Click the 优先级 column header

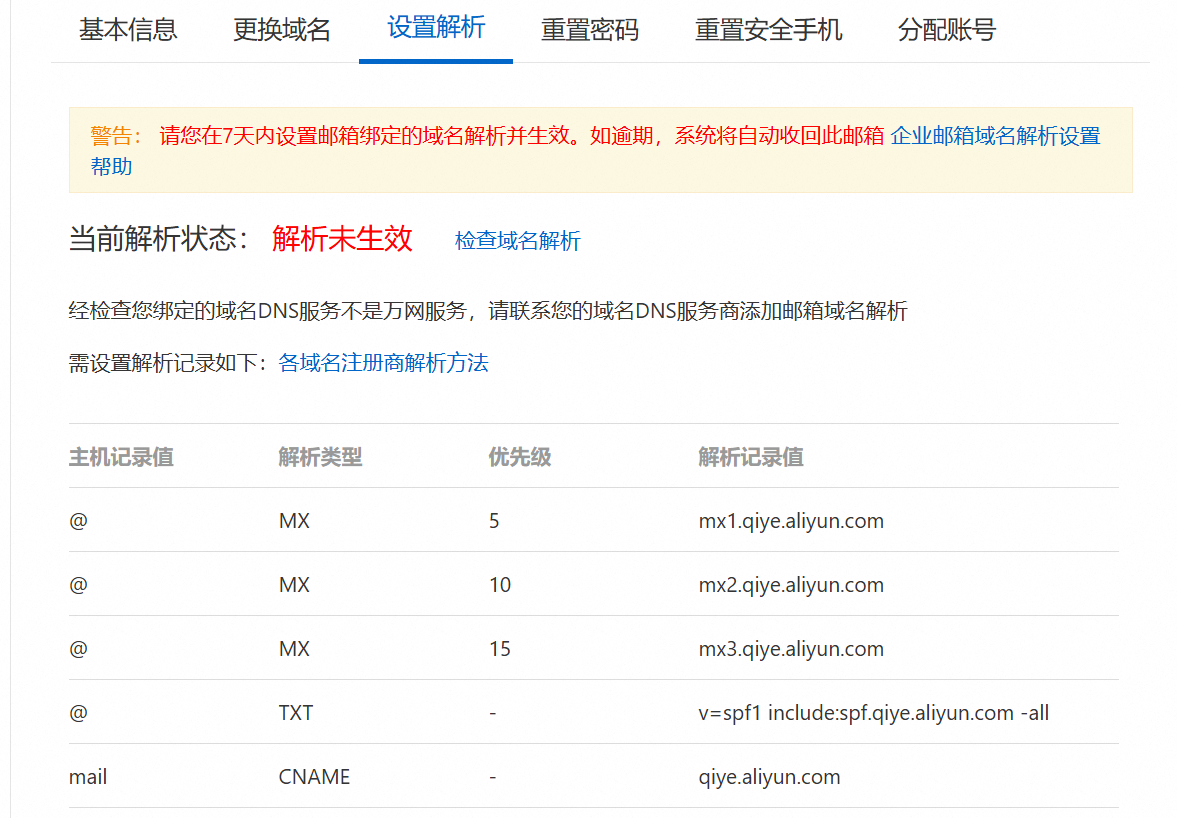coord(519,457)
